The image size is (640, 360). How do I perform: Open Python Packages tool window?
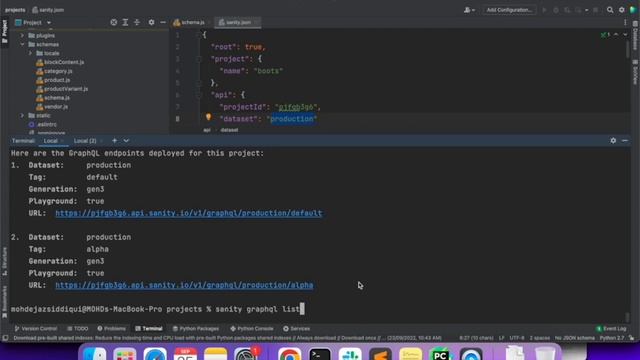pyautogui.click(x=196, y=329)
